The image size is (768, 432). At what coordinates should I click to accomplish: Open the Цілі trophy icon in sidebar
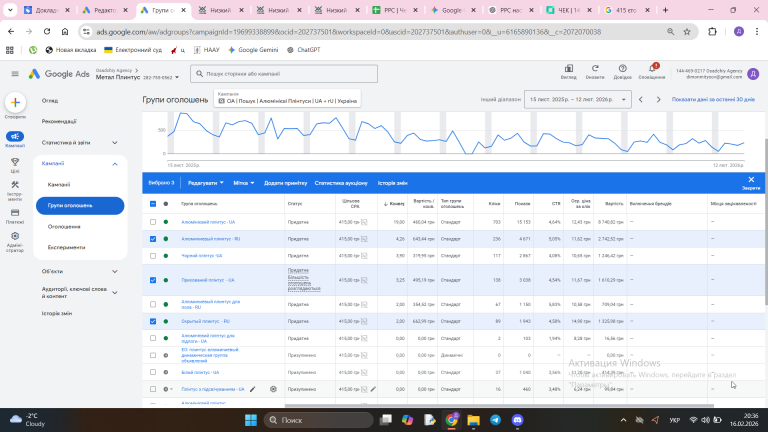tap(15, 163)
